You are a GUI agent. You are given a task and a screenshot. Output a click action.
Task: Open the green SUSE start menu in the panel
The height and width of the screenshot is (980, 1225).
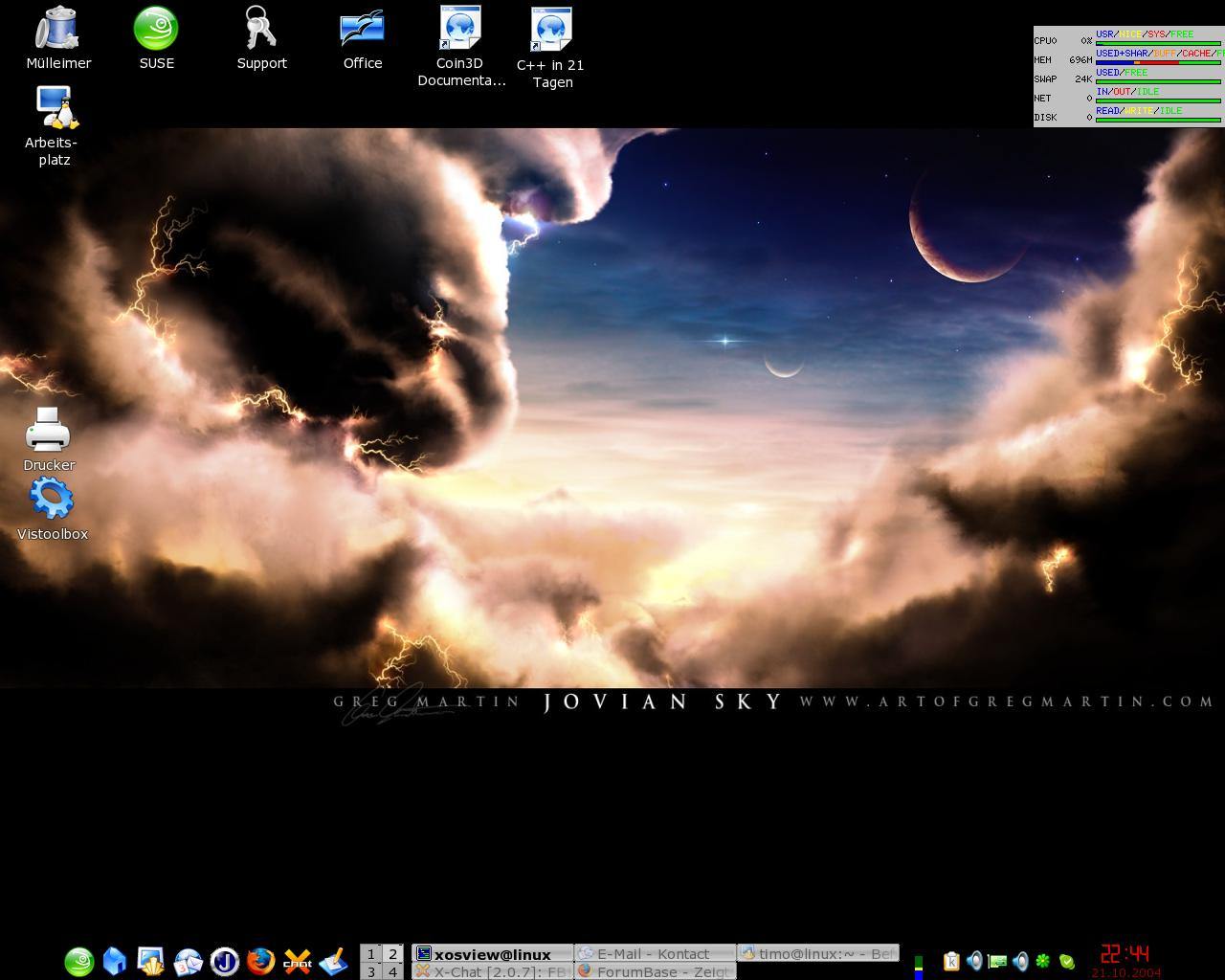tap(78, 961)
